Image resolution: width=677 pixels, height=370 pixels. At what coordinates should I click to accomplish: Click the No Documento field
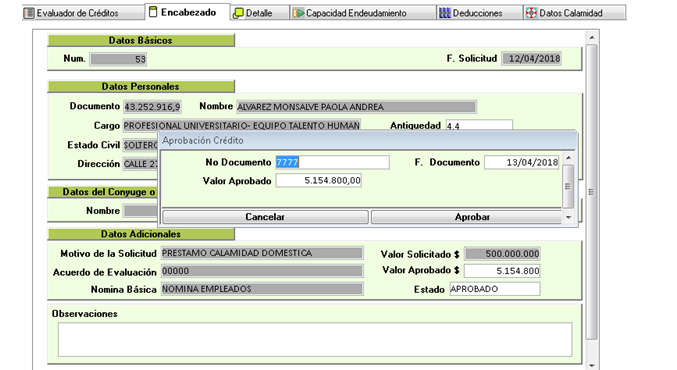332,162
